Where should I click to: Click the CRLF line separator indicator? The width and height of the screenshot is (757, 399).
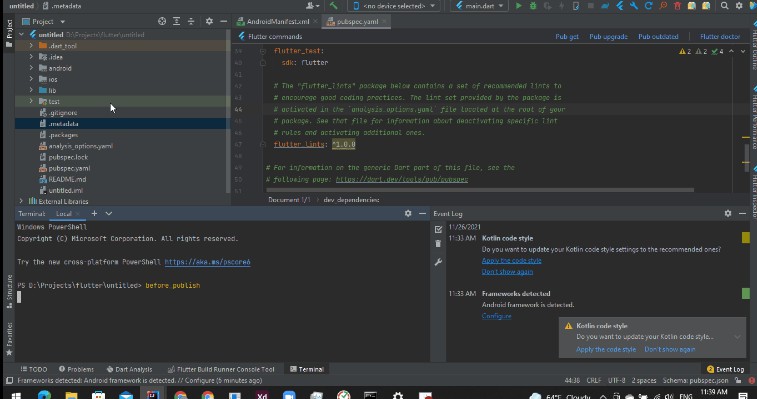click(x=594, y=381)
